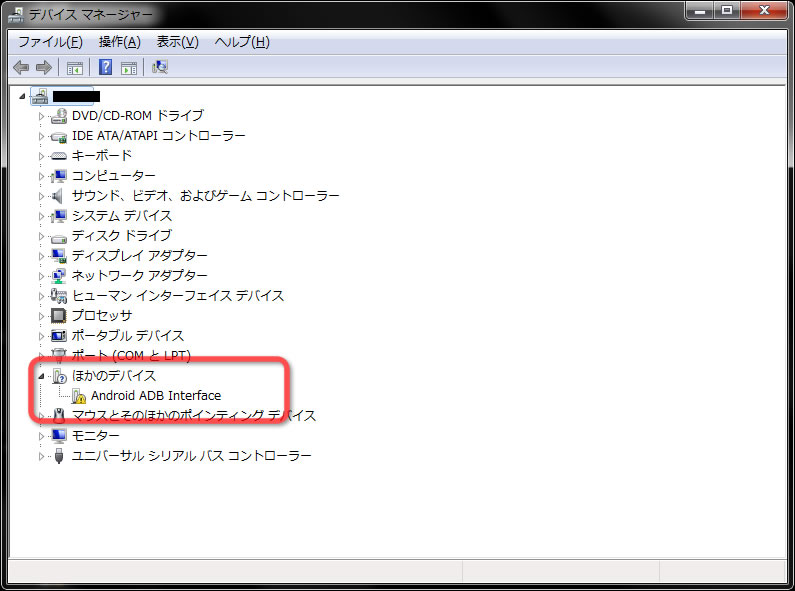
Task: Expand キーボード category
Action: [x=42, y=156]
